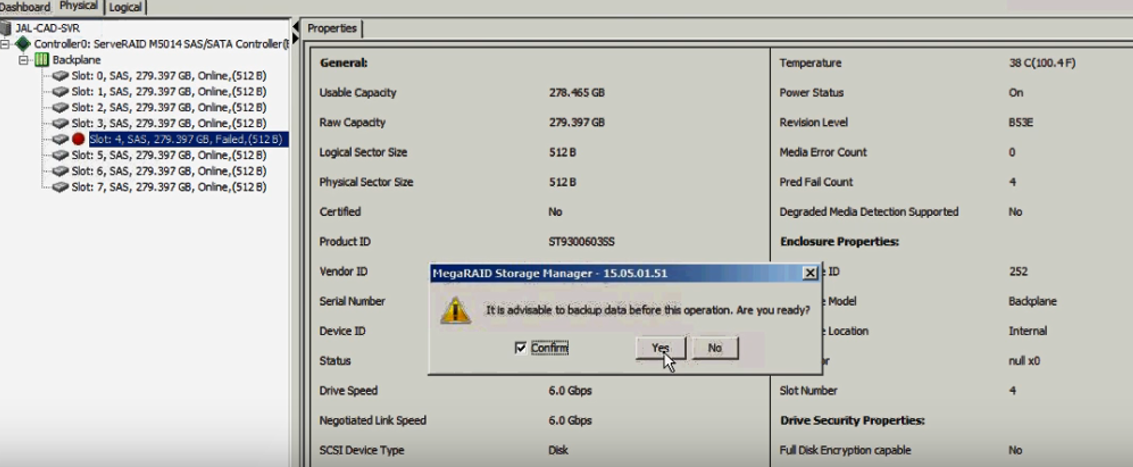Click the SCSI Device Type value Disk
The width and height of the screenshot is (1133, 467).
[558, 450]
